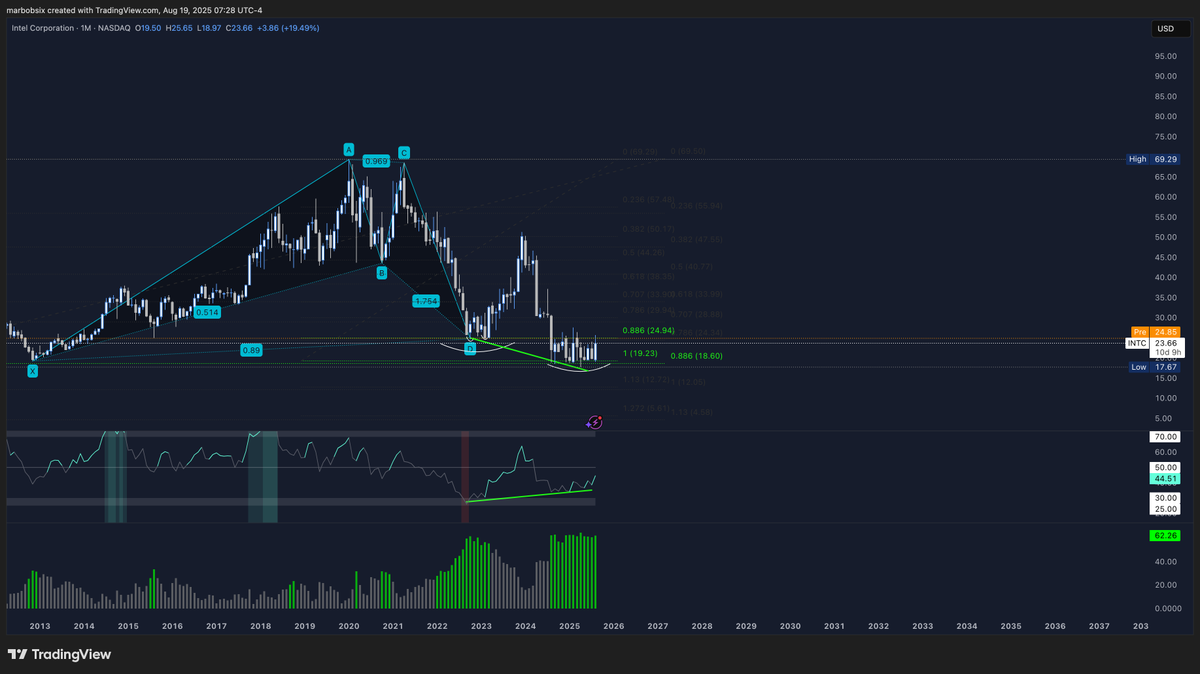Click the RSI 25.00 level label

pyautogui.click(x=1166, y=509)
